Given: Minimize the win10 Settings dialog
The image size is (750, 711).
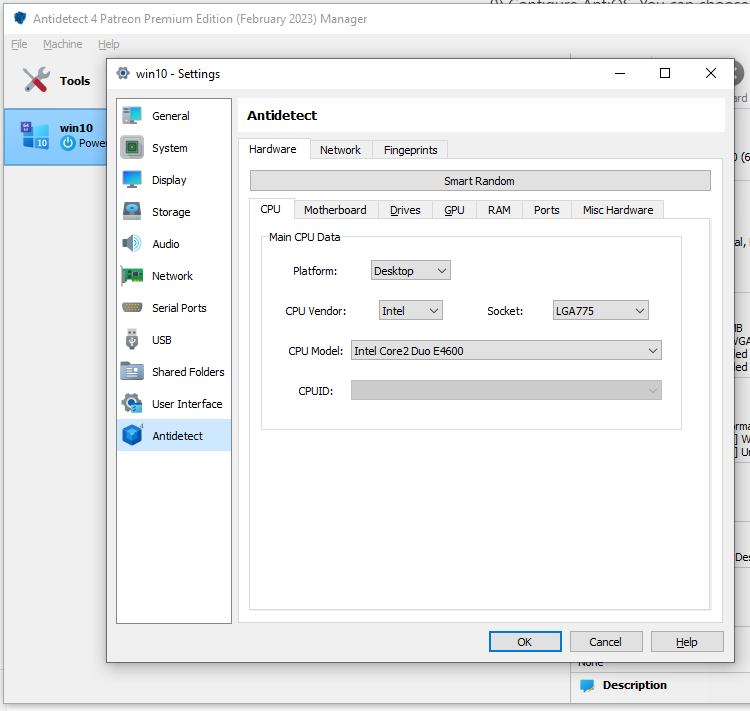Looking at the screenshot, I should pos(620,73).
